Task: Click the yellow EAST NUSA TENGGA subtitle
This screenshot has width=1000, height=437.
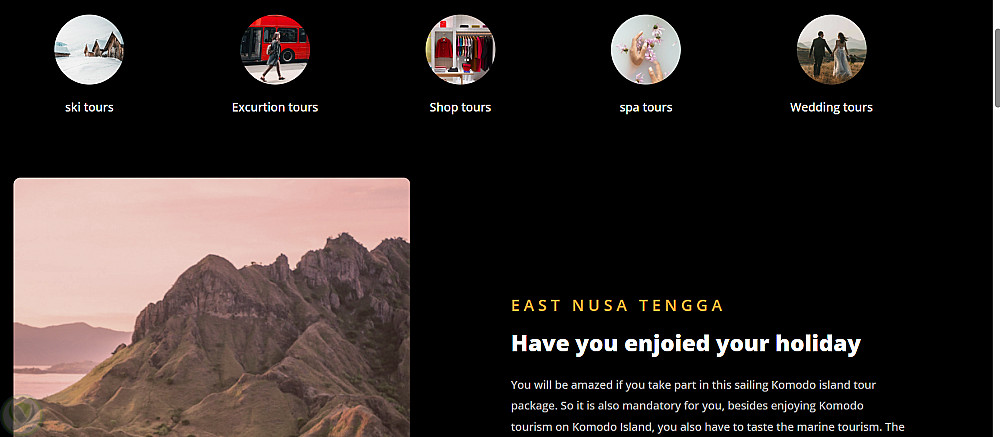Action: (x=617, y=306)
